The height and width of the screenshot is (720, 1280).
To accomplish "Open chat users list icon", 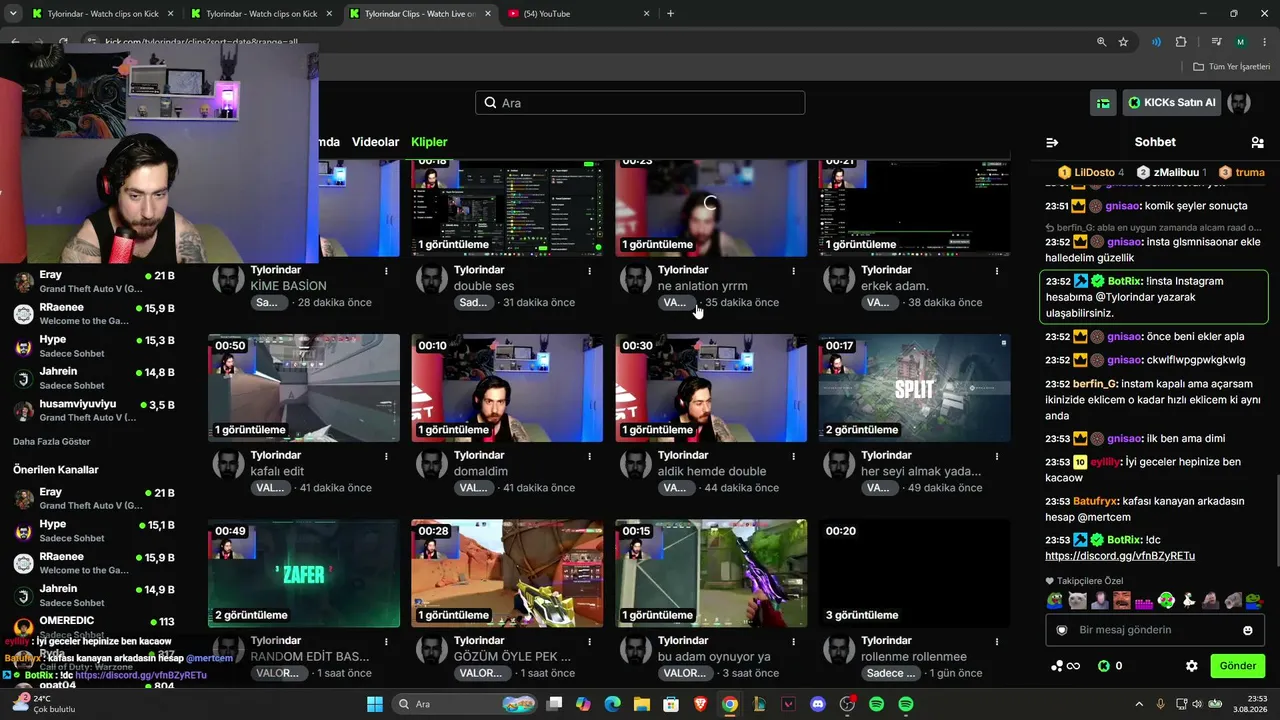I will click(x=1257, y=143).
